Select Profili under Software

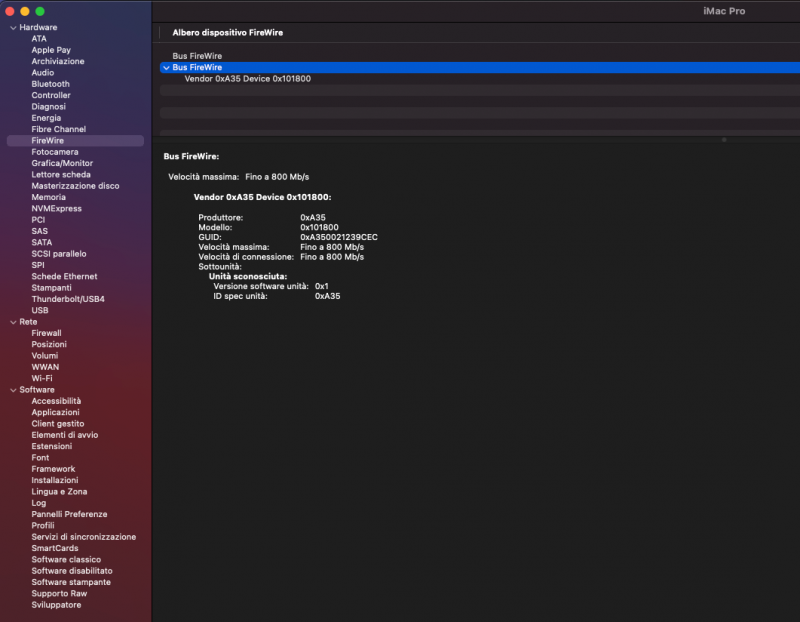coord(43,526)
